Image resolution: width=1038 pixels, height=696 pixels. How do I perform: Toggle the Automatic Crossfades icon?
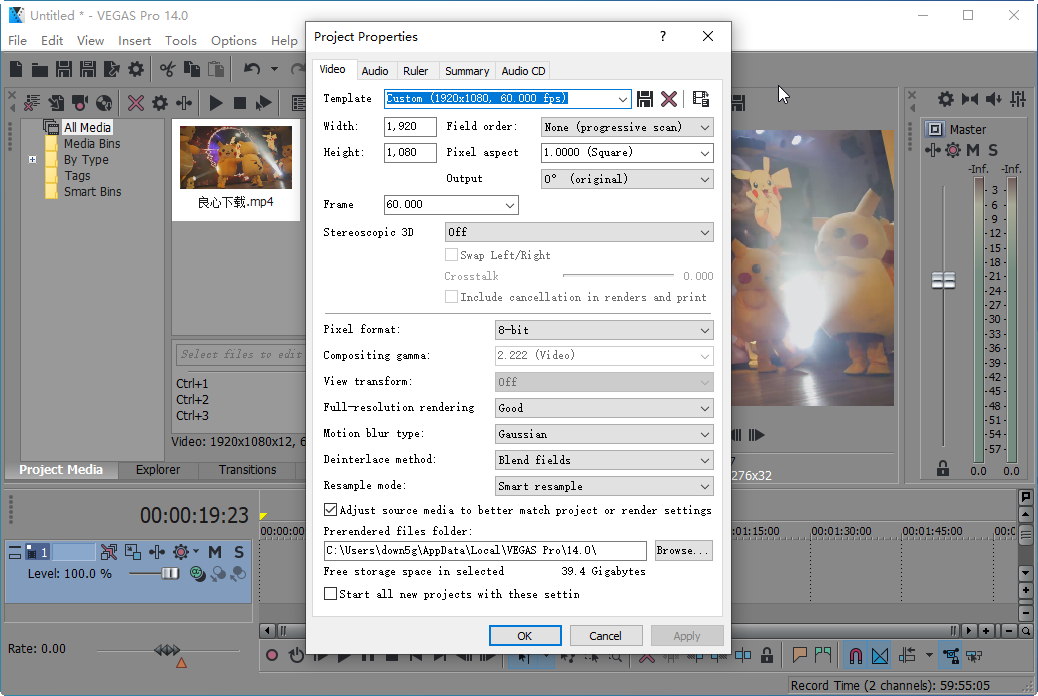(880, 656)
